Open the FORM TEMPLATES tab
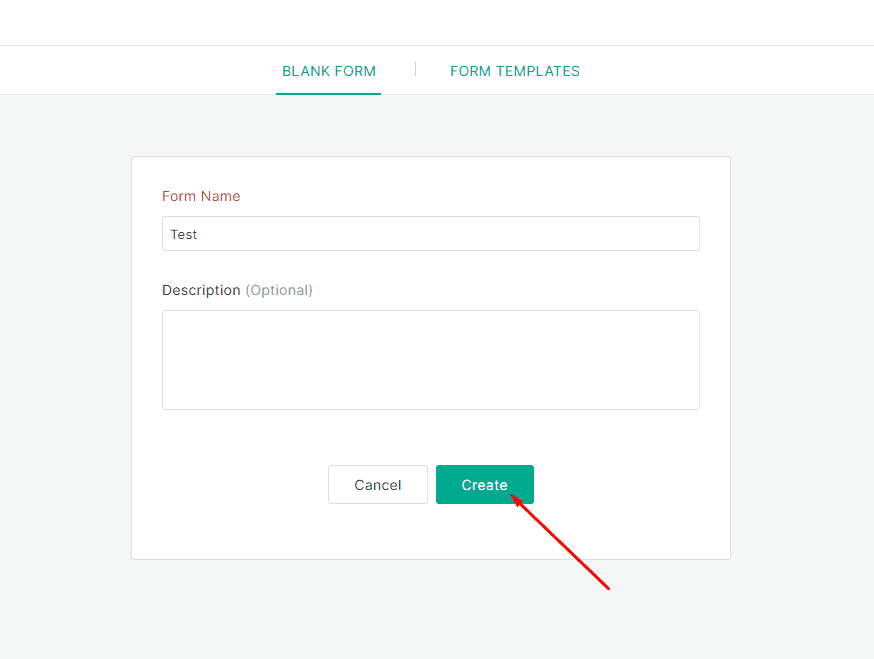 [x=515, y=71]
